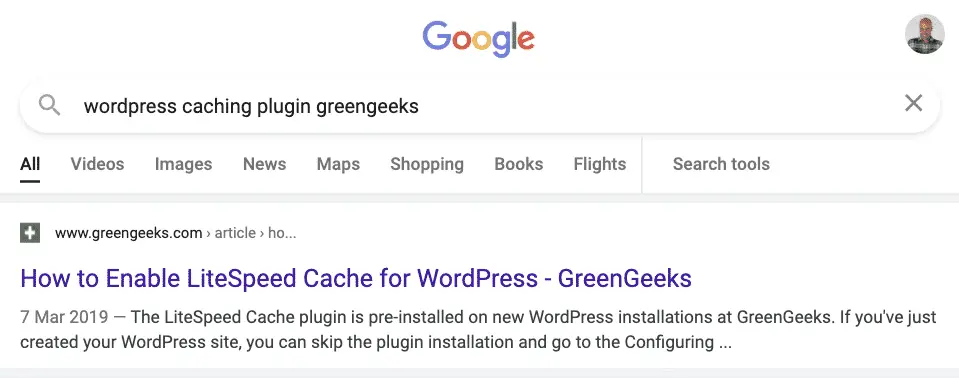Select the All results tab

[x=30, y=164]
